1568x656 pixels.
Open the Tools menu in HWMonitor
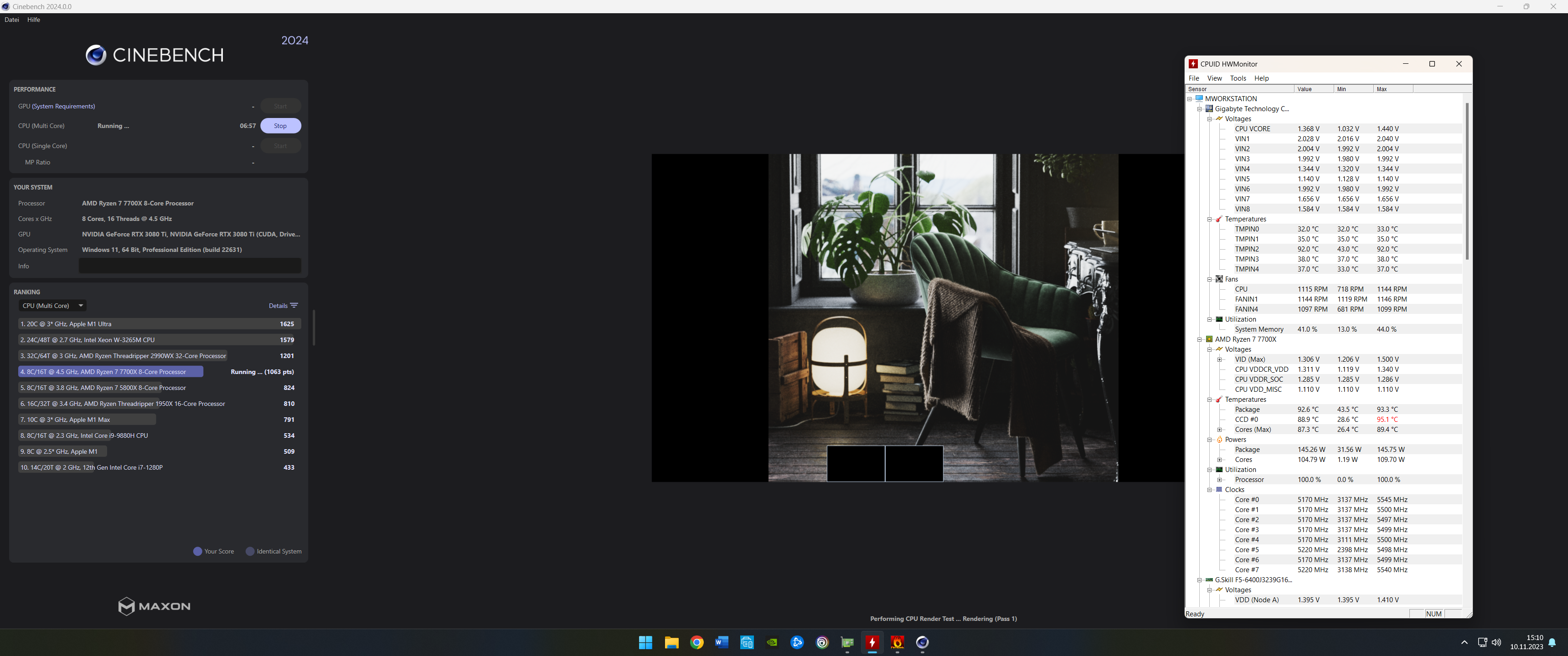point(1238,78)
